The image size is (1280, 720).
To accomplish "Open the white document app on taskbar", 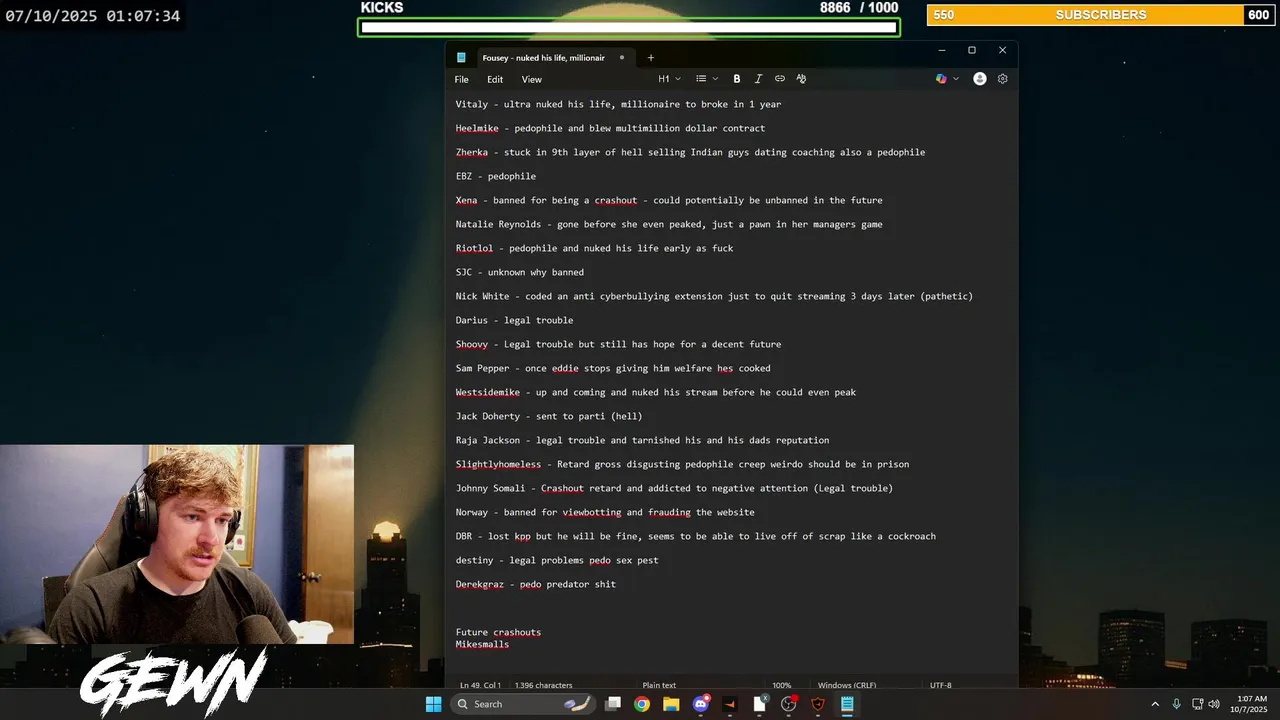I will point(759,704).
